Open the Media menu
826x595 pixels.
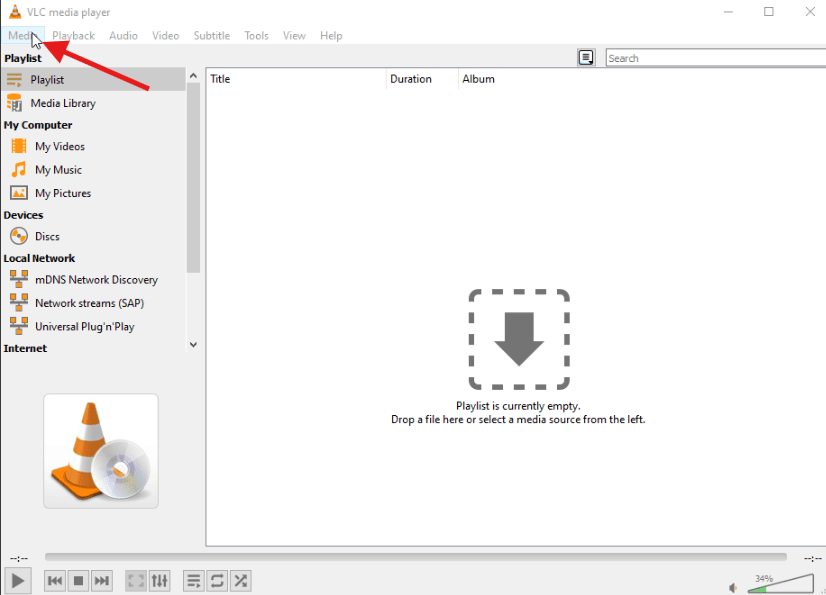pyautogui.click(x=22, y=35)
